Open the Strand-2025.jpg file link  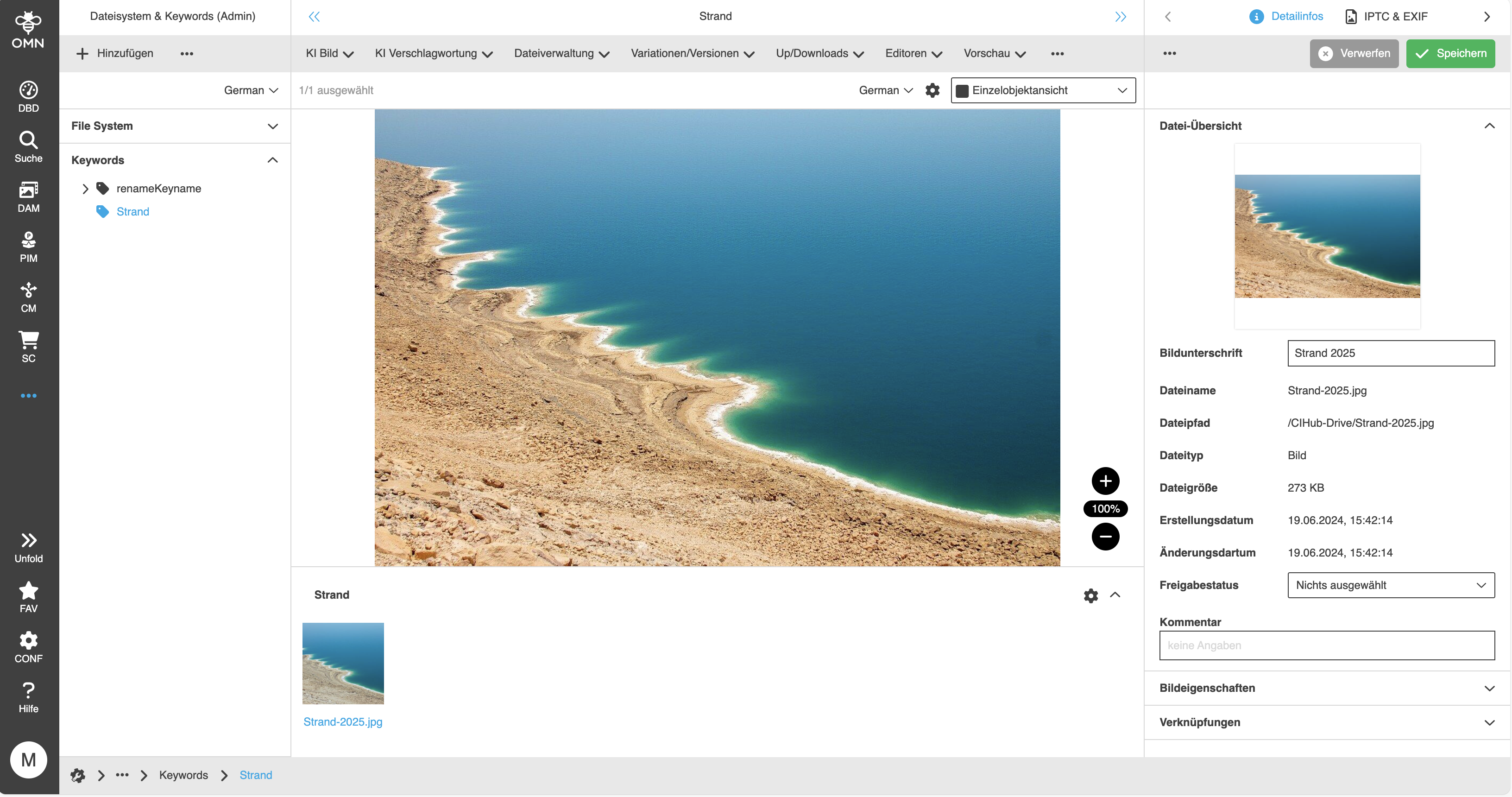[x=343, y=722]
